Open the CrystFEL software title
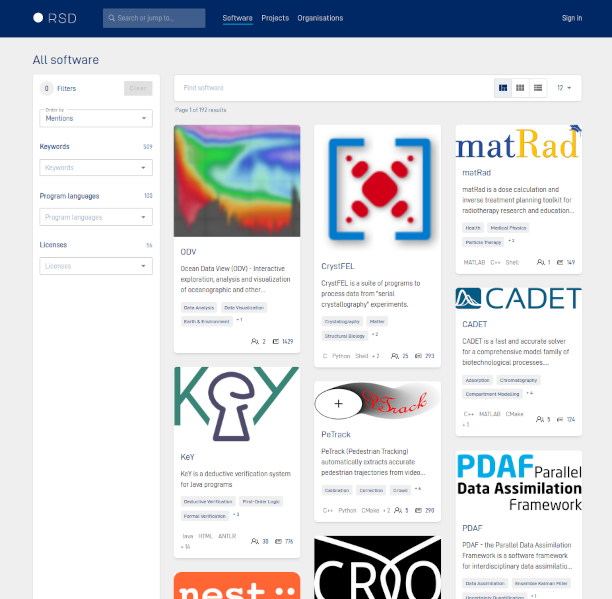Screen dimensions: 612x599 (338, 266)
